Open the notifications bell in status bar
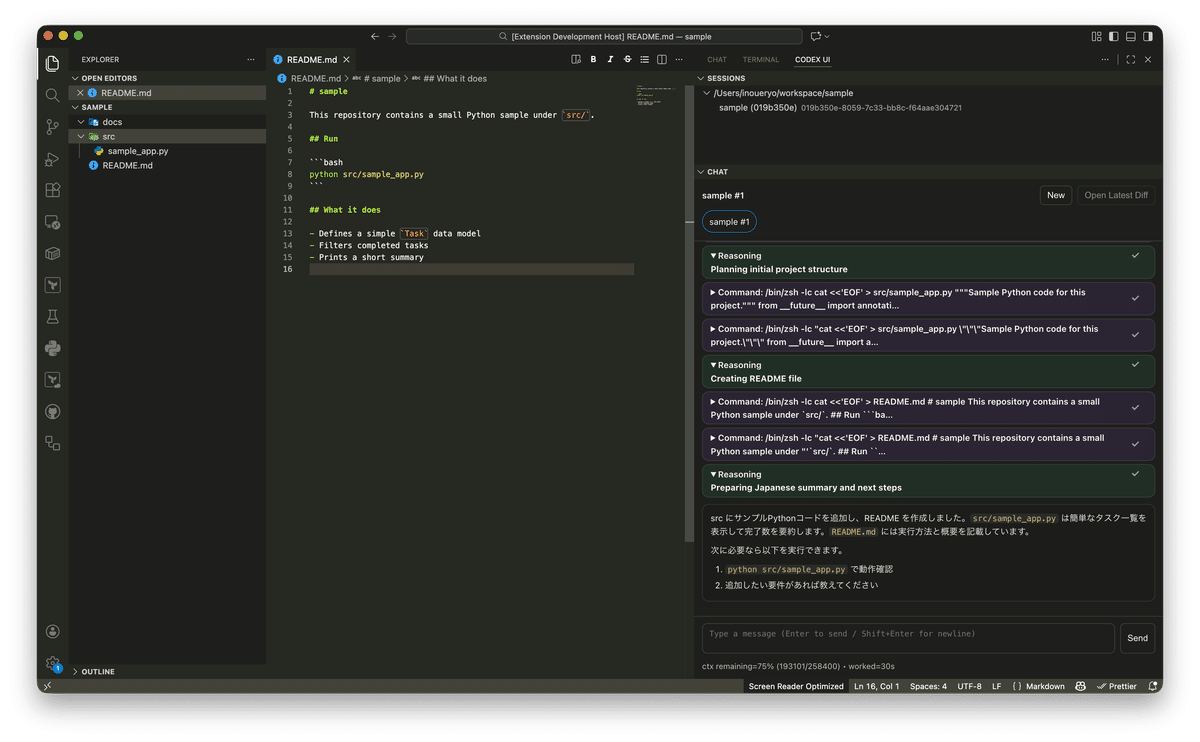This screenshot has width=1200, height=742. (1152, 686)
